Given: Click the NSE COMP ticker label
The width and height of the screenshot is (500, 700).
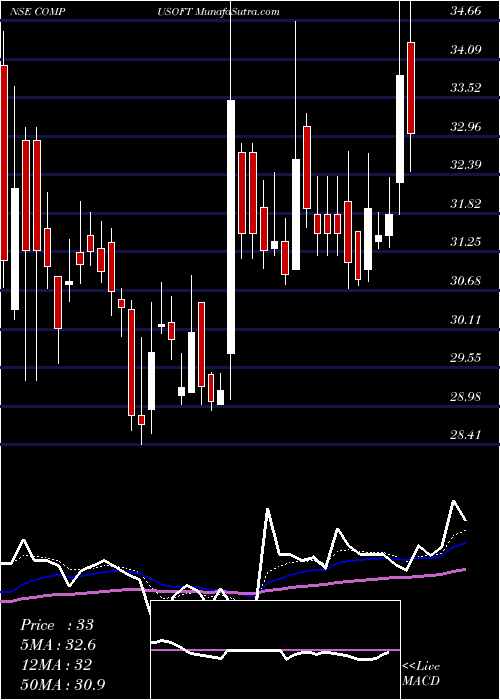Looking at the screenshot, I should click(38, 12).
